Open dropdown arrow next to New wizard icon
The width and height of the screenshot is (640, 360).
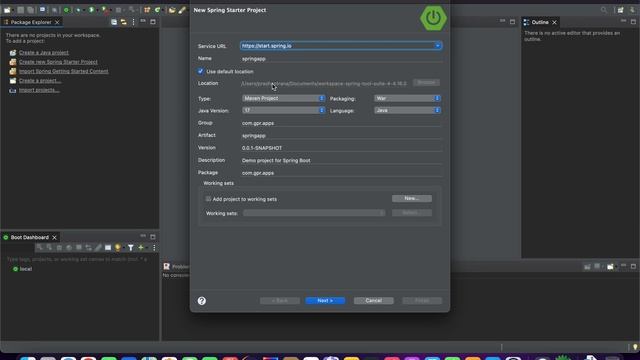pyautogui.click(x=13, y=10)
